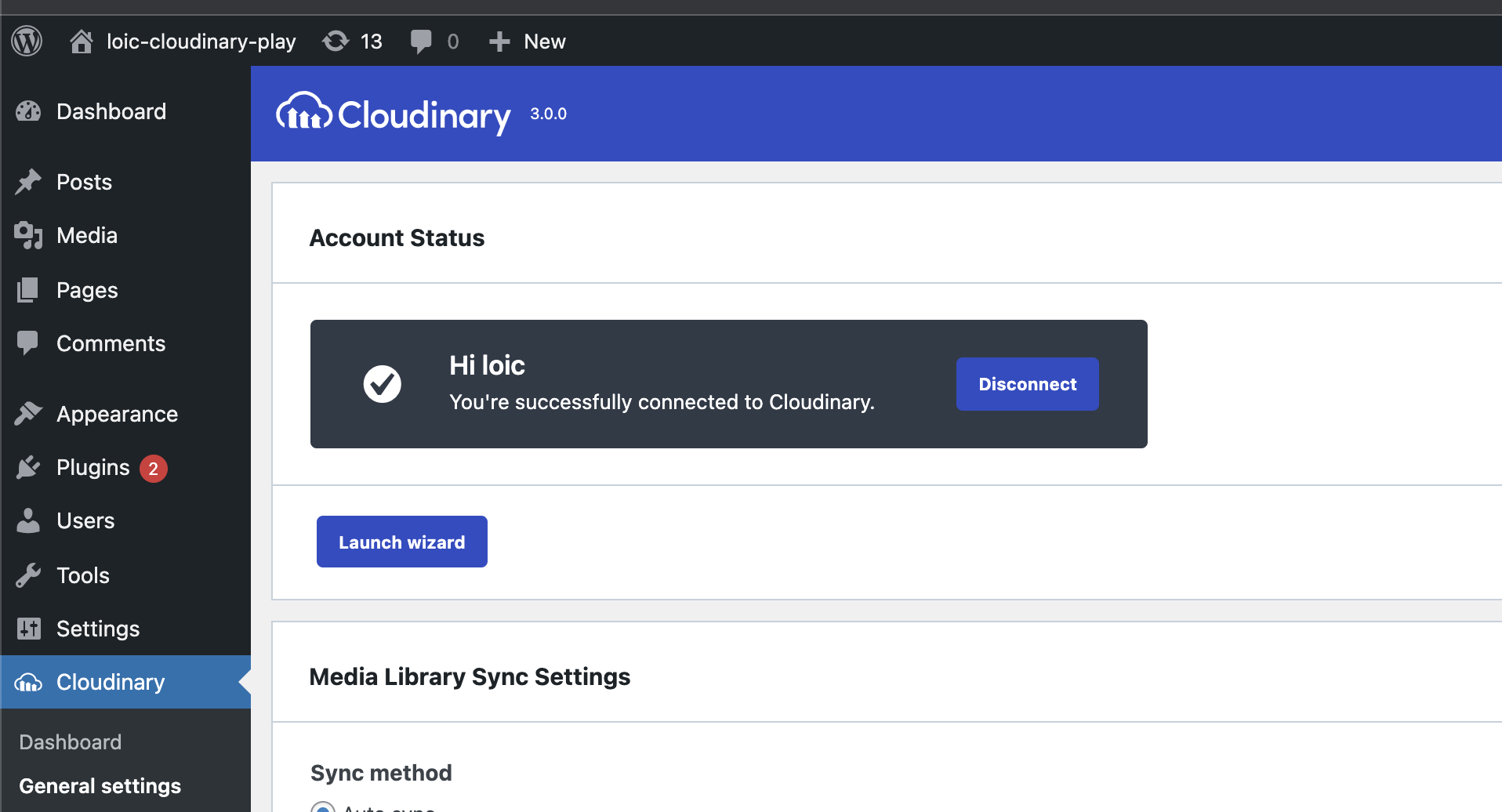The height and width of the screenshot is (812, 1502).
Task: Click the home icon beside site name
Action: click(x=82, y=41)
